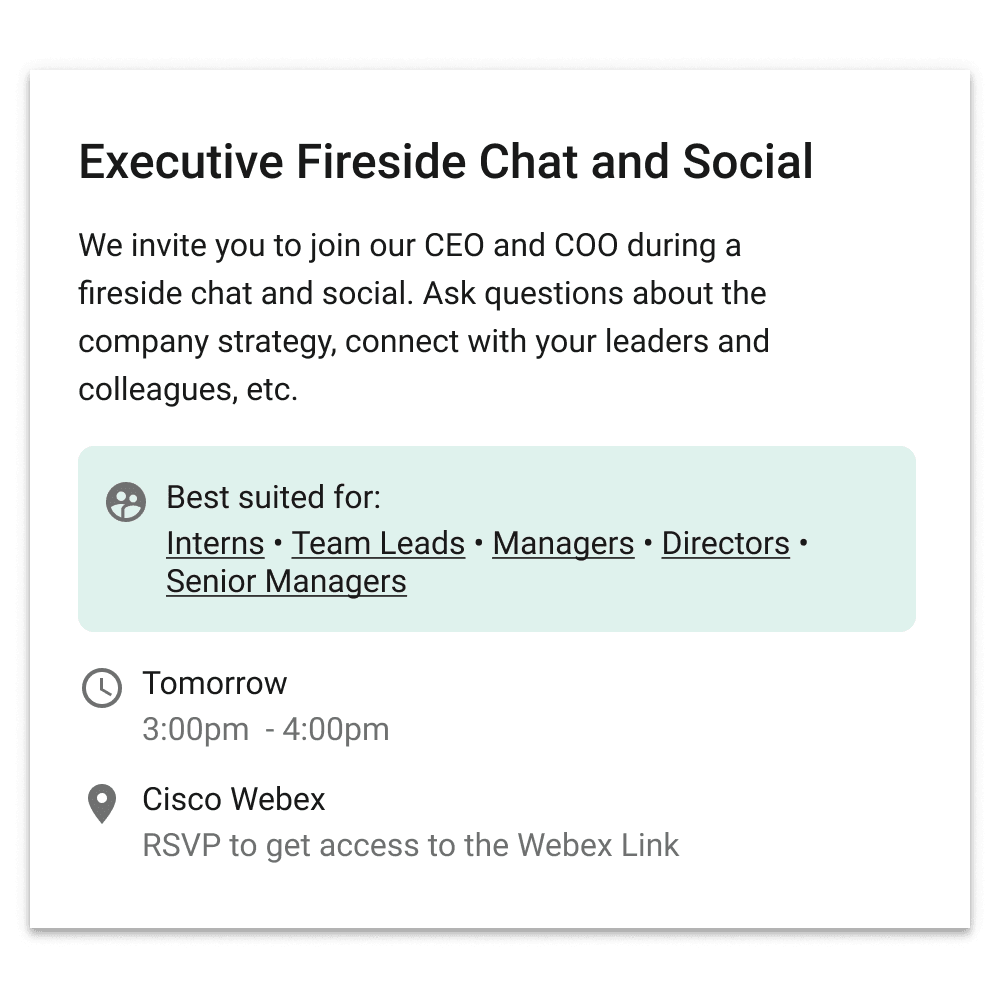
Task: Select the Senior Managers link
Action: coord(286,582)
